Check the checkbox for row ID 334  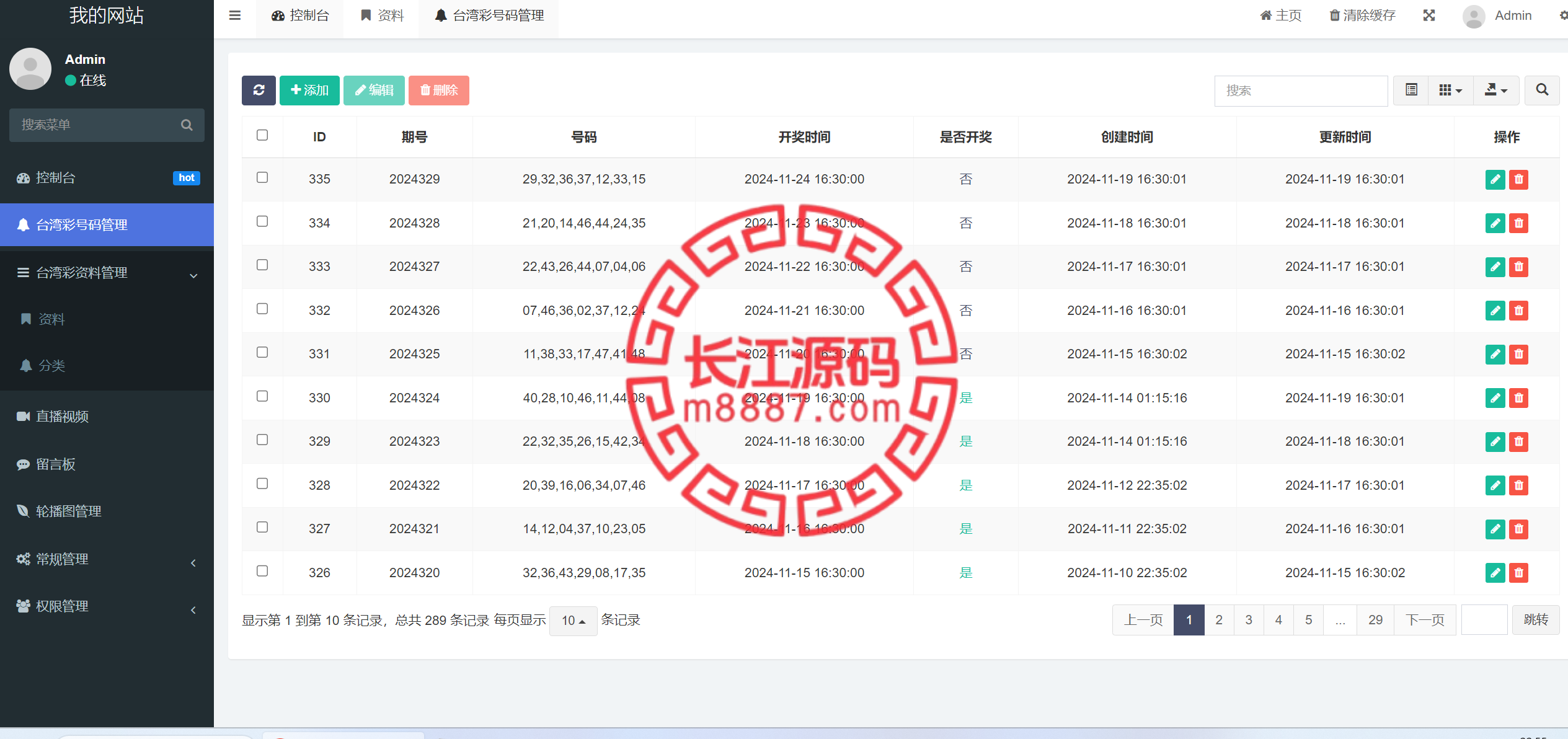tap(262, 221)
